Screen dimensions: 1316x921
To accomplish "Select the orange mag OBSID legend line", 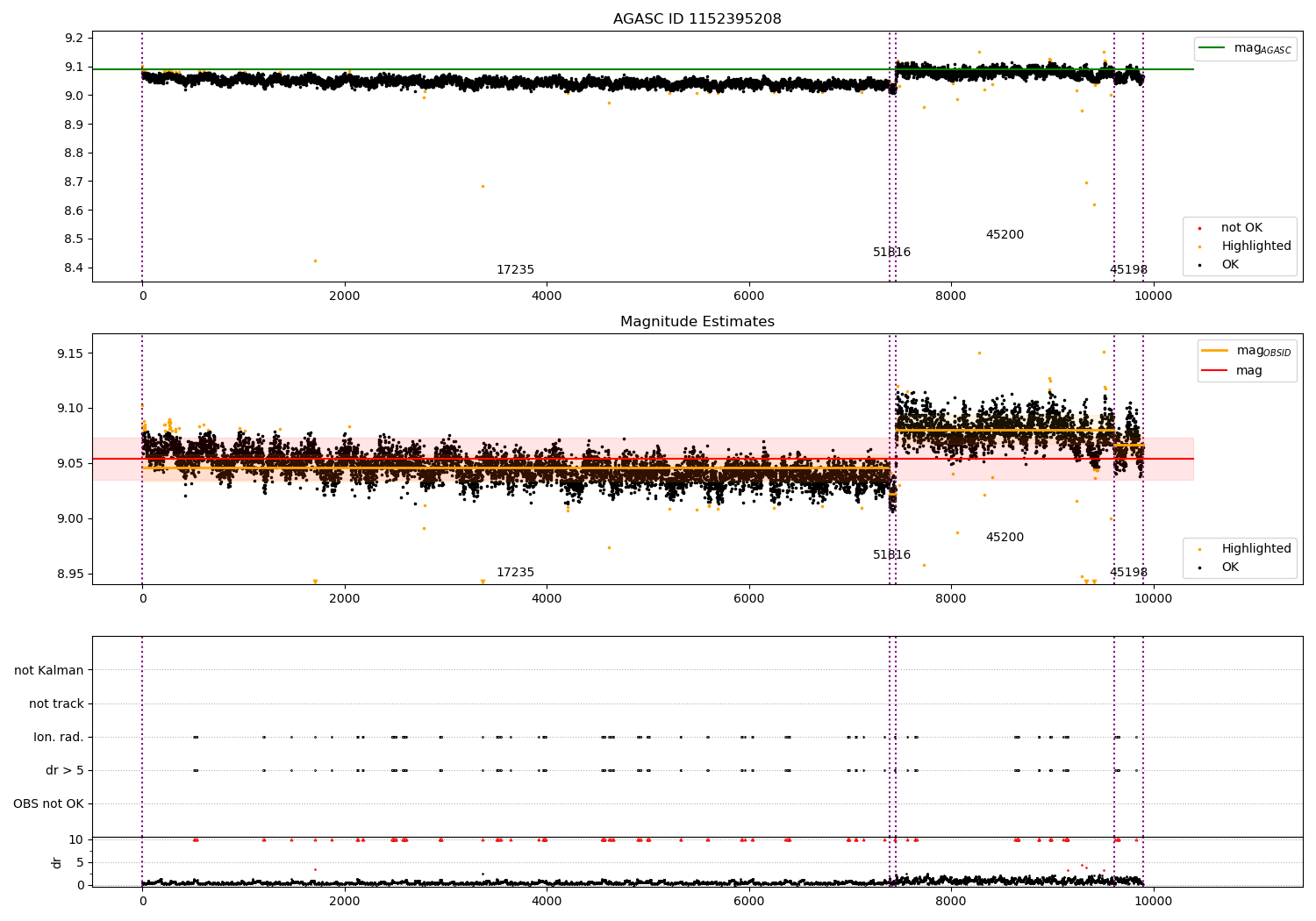I will [1215, 351].
